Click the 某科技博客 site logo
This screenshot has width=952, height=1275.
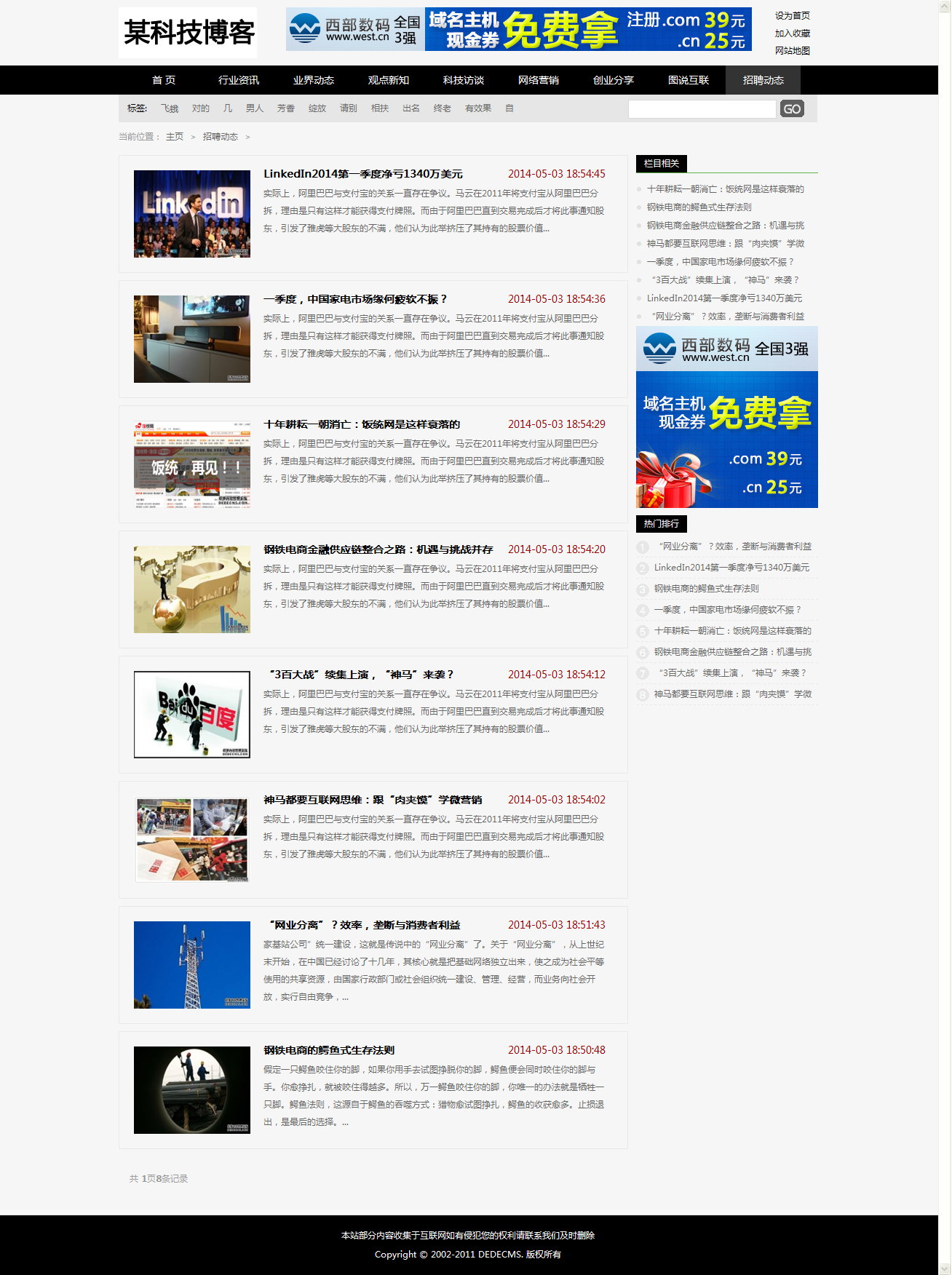click(188, 33)
